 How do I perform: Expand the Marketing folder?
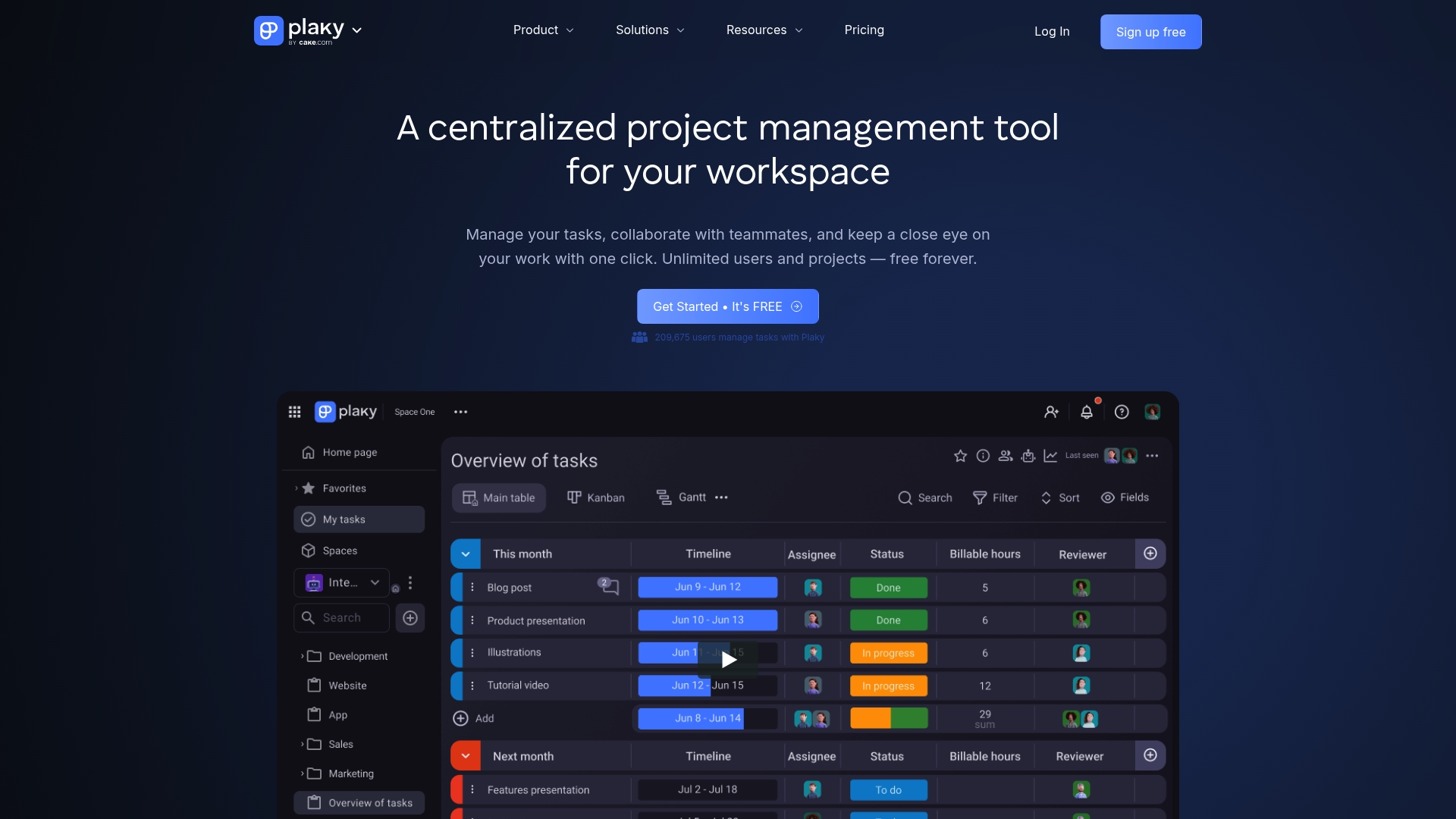pyautogui.click(x=302, y=773)
